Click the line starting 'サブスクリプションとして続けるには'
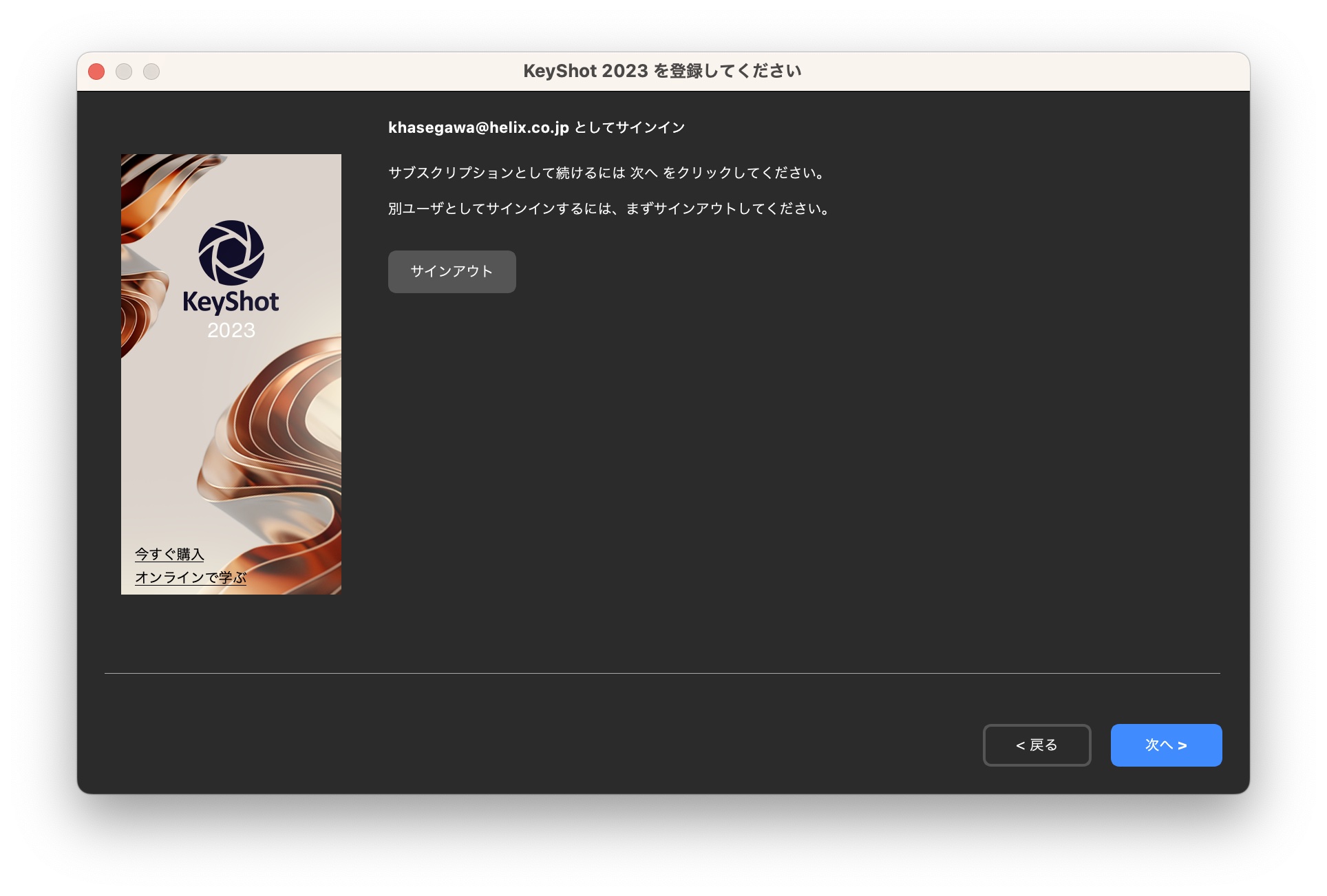1327x896 pixels. 607,173
